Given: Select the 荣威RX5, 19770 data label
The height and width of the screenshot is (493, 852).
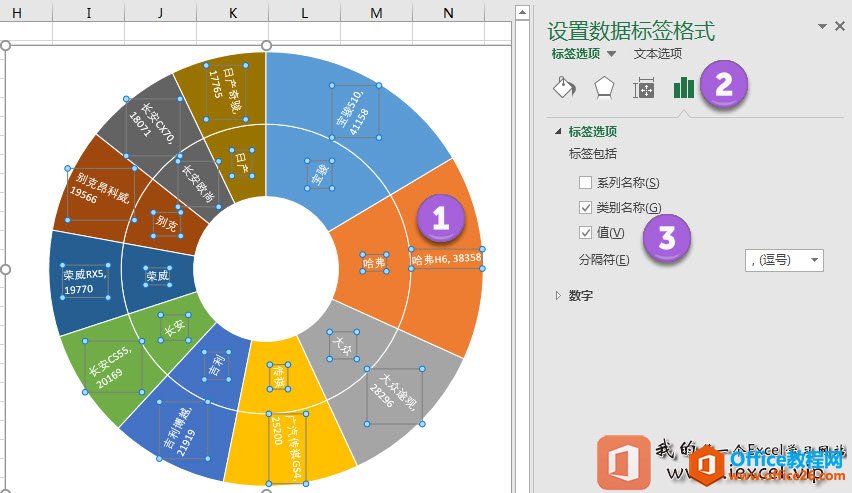Looking at the screenshot, I should click(85, 282).
